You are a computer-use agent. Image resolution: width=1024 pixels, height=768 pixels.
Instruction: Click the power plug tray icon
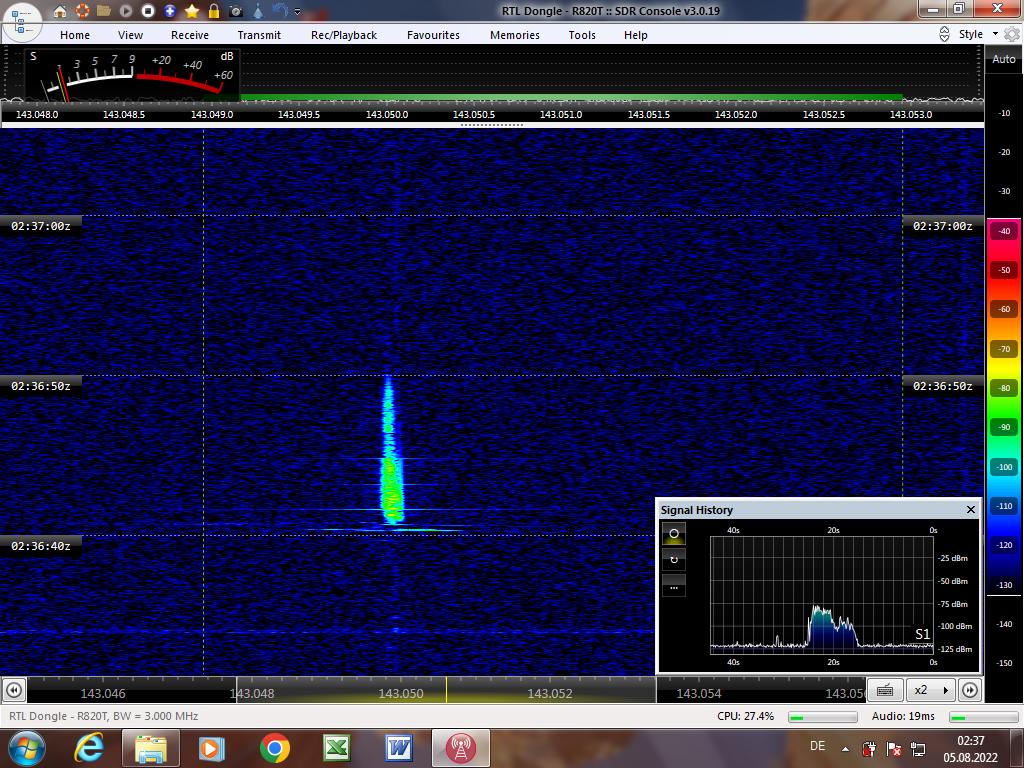pyautogui.click(x=869, y=748)
